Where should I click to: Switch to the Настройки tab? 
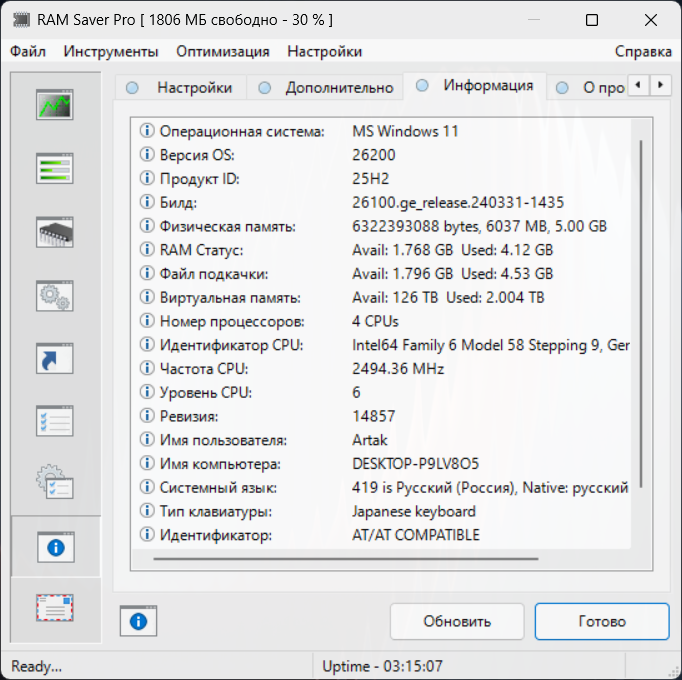point(181,87)
